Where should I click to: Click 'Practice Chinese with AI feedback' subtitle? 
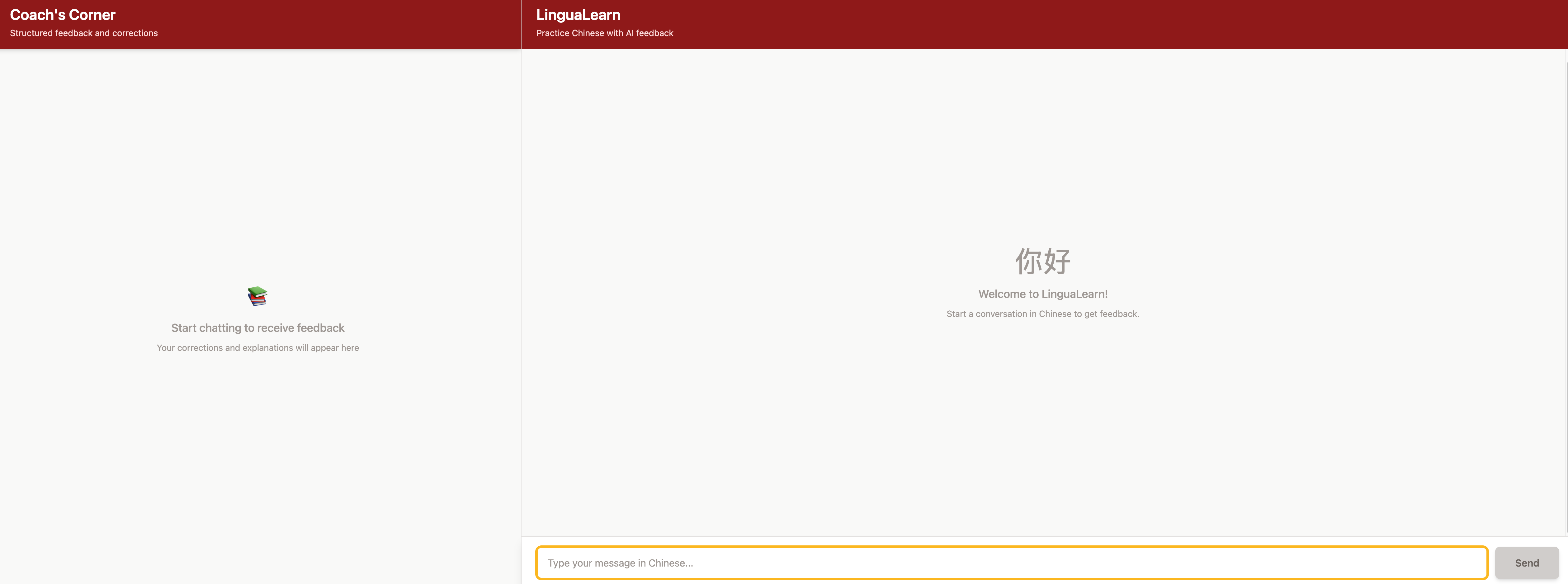[604, 33]
